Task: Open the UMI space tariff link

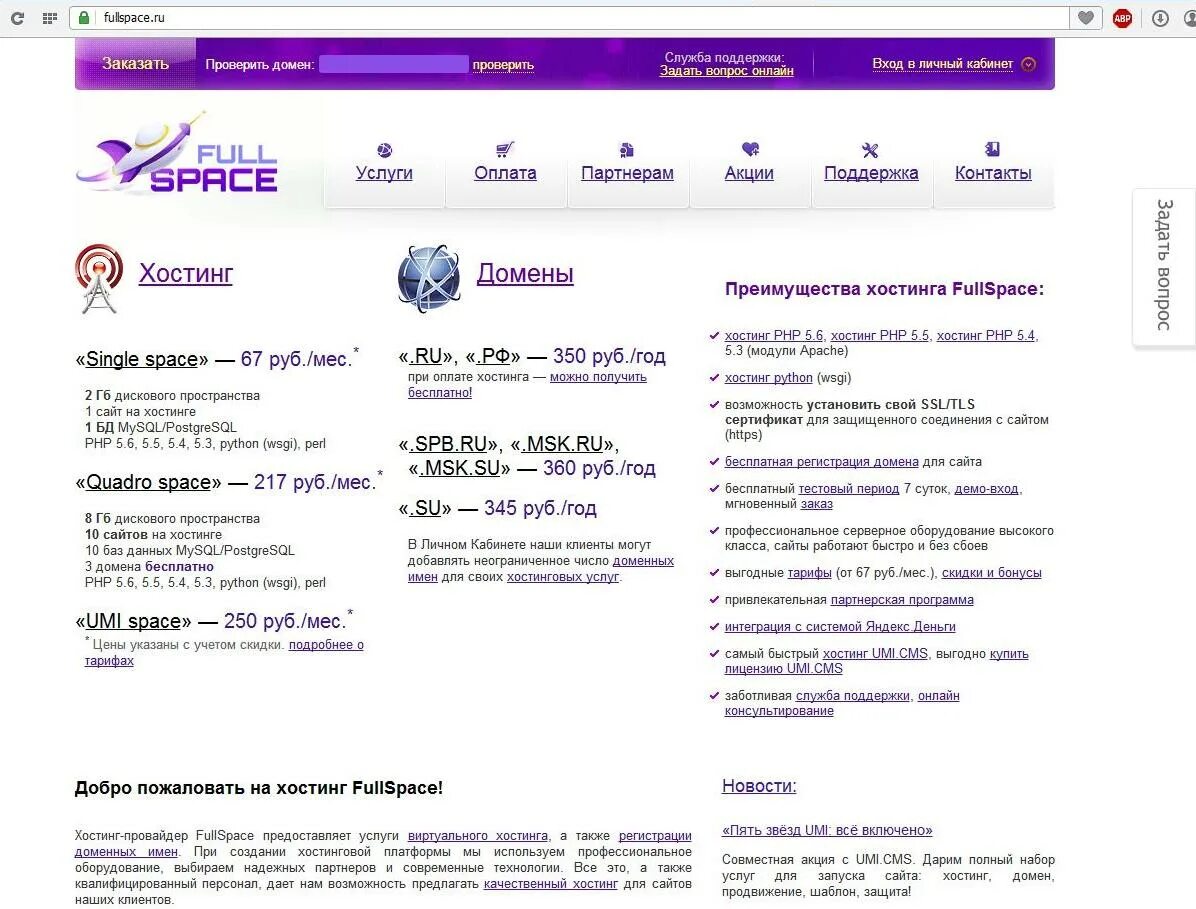Action: point(133,622)
